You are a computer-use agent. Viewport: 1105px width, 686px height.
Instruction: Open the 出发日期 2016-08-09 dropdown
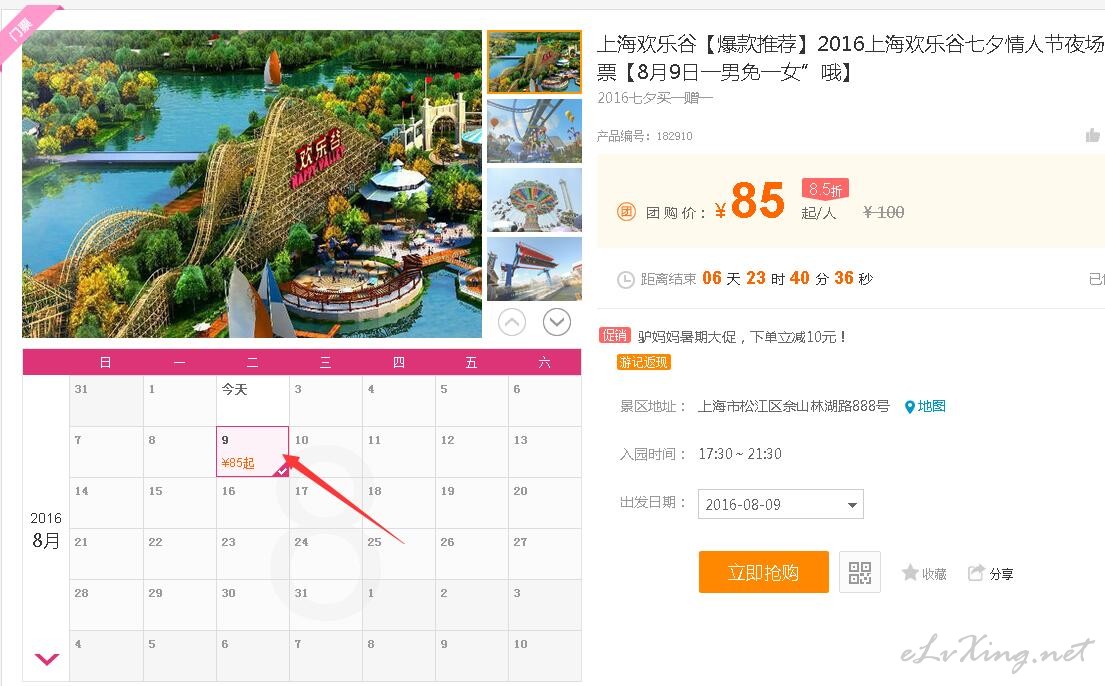[780, 504]
